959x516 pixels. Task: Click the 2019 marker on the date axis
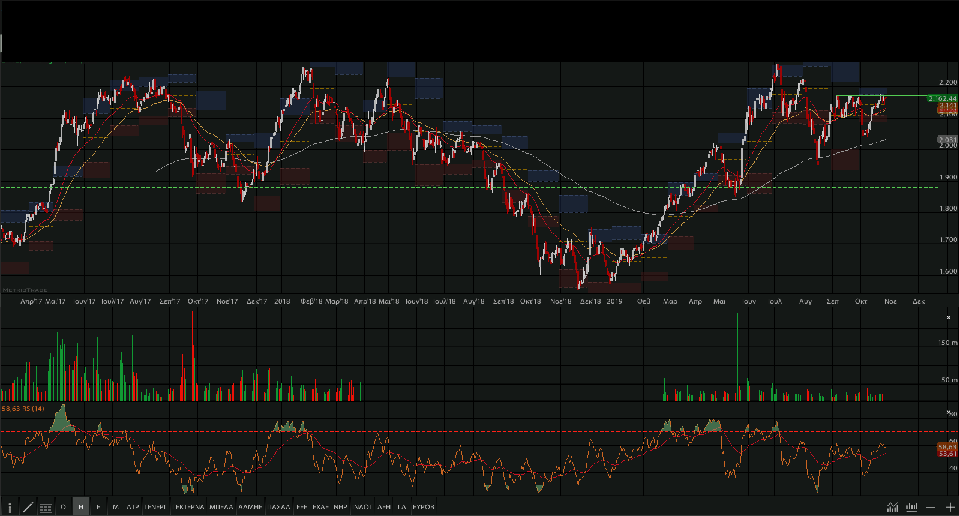point(614,300)
